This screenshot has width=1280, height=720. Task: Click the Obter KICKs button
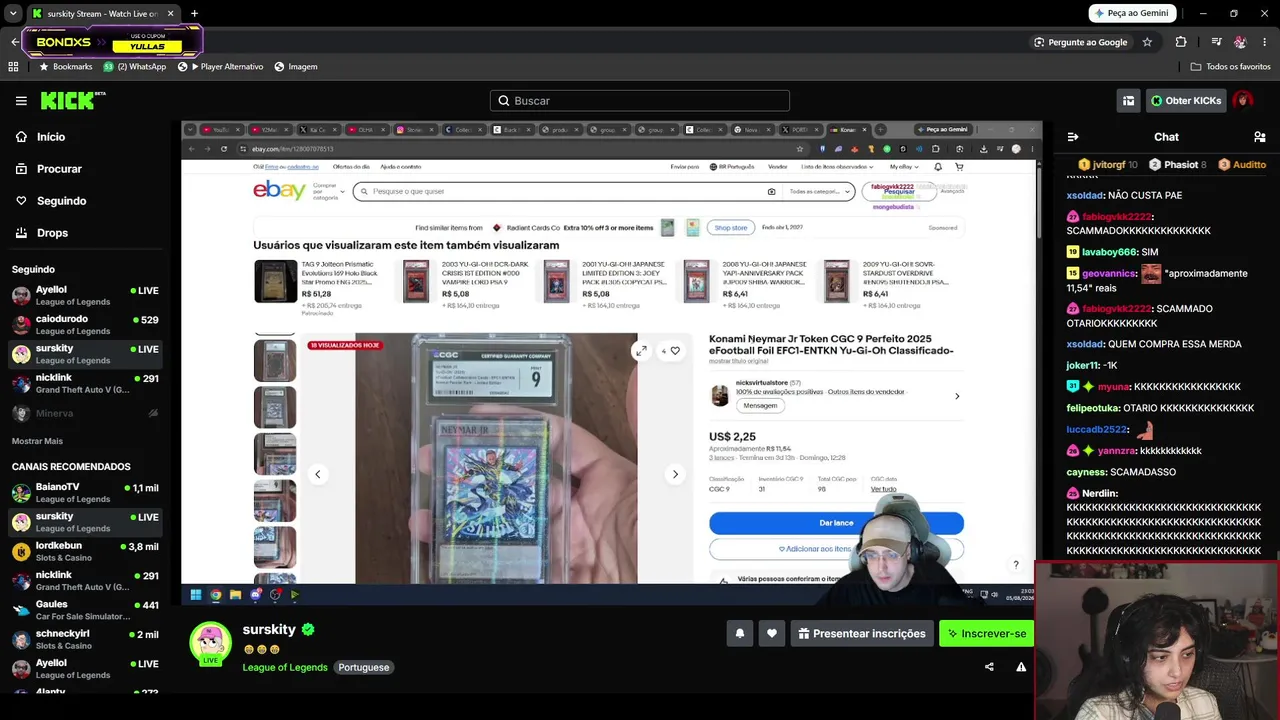tap(1186, 101)
